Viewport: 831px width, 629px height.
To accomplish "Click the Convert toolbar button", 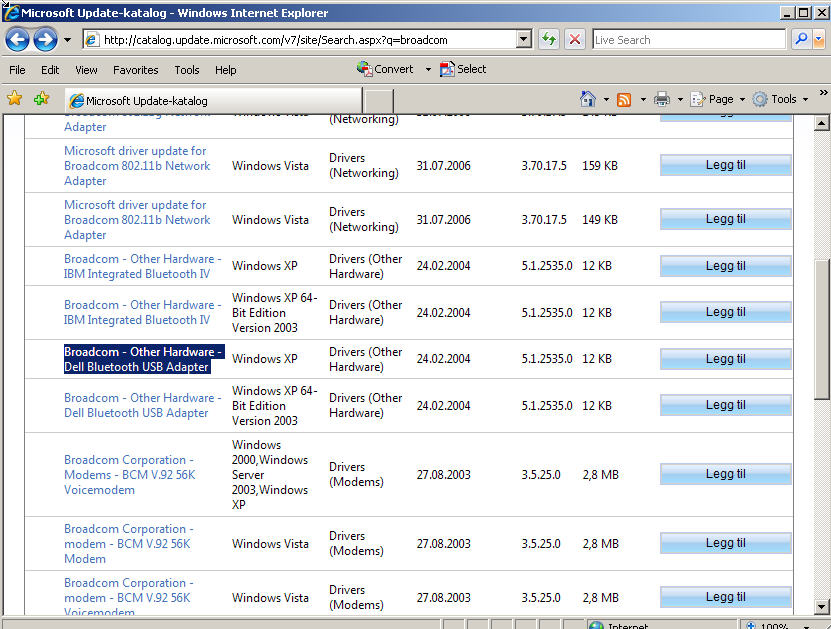I will pos(385,69).
